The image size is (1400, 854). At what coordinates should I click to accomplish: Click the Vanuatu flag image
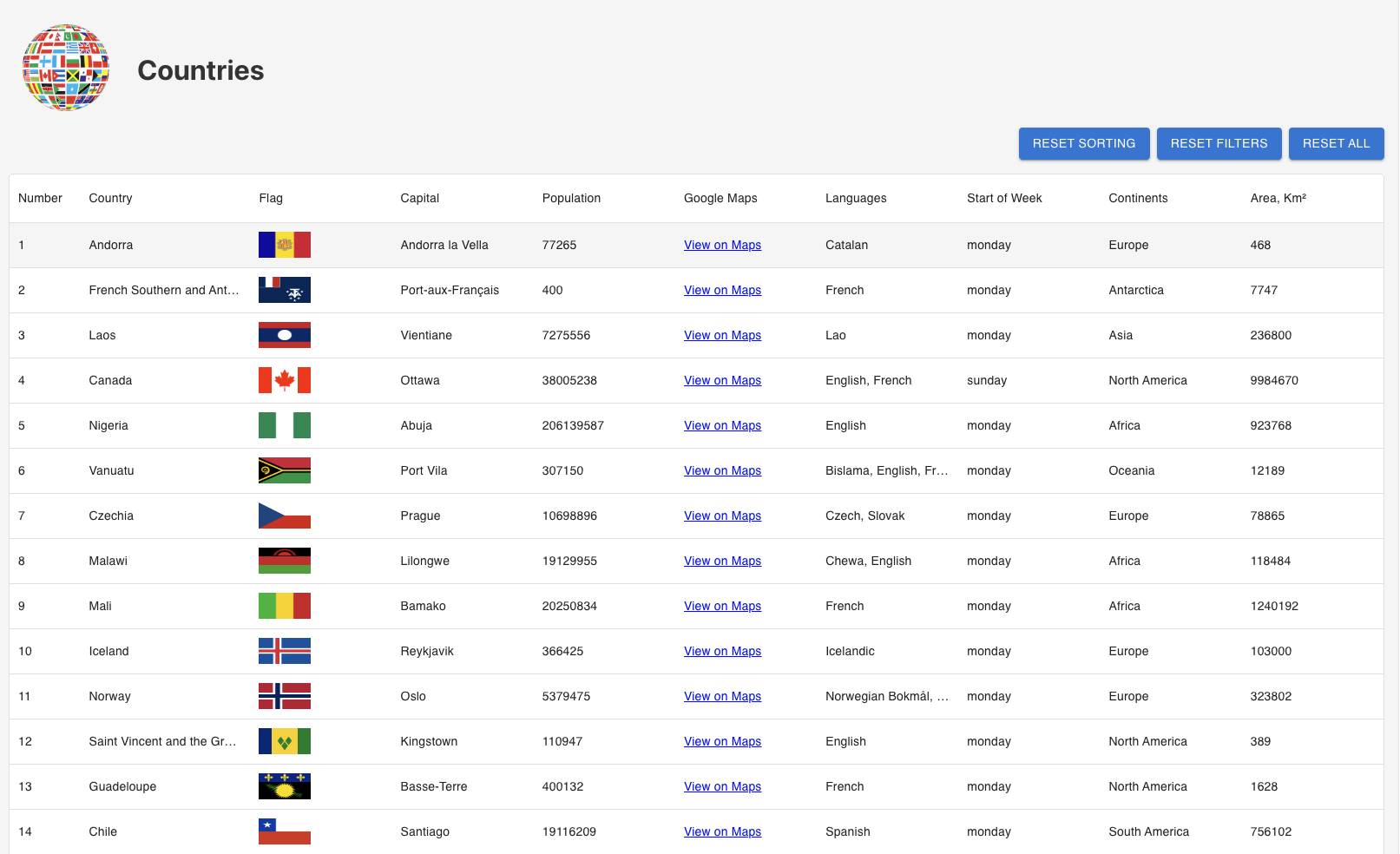coord(284,470)
